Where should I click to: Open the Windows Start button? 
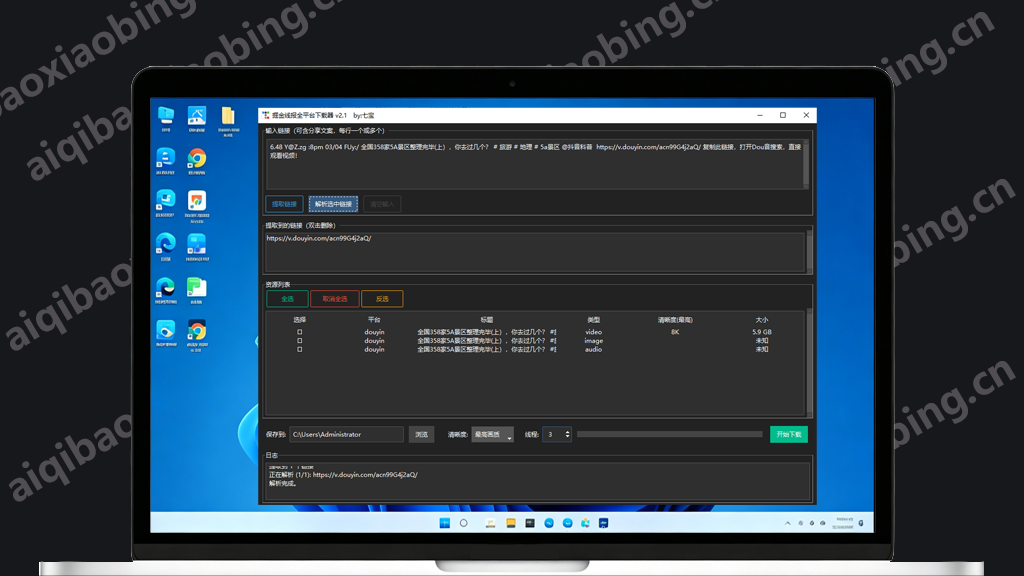(x=445, y=523)
